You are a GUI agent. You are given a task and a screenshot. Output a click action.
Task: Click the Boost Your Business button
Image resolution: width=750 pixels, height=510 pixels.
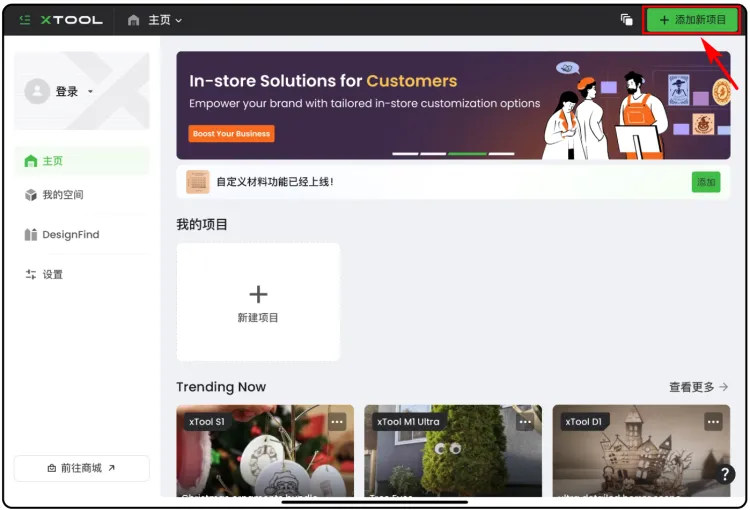point(232,133)
